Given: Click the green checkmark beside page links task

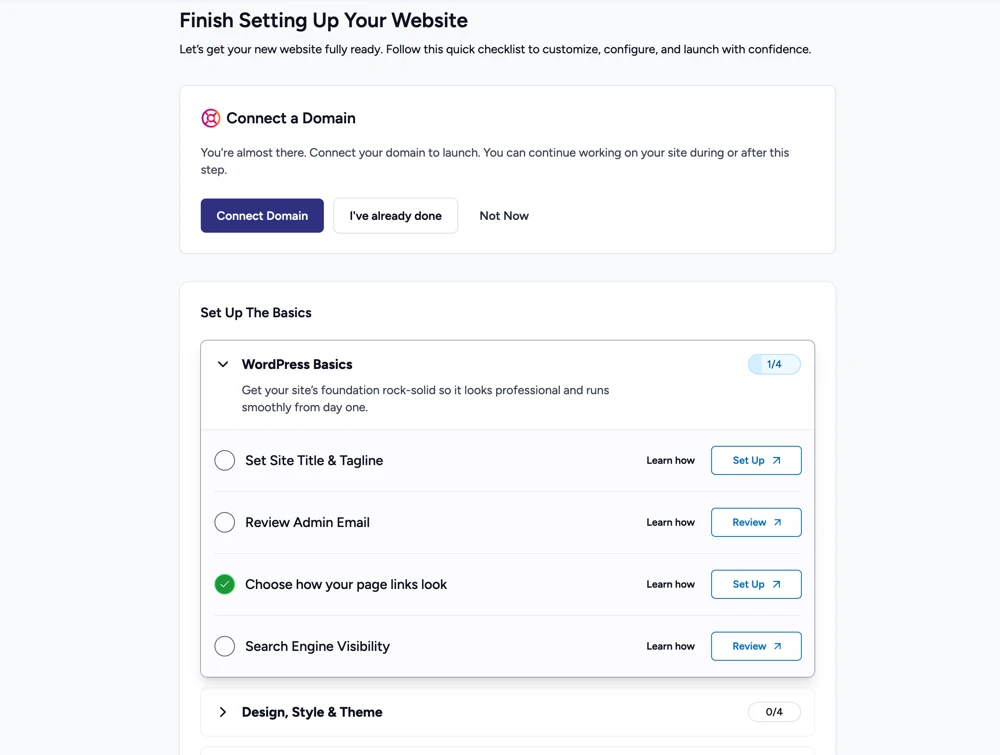Looking at the screenshot, I should tap(224, 584).
